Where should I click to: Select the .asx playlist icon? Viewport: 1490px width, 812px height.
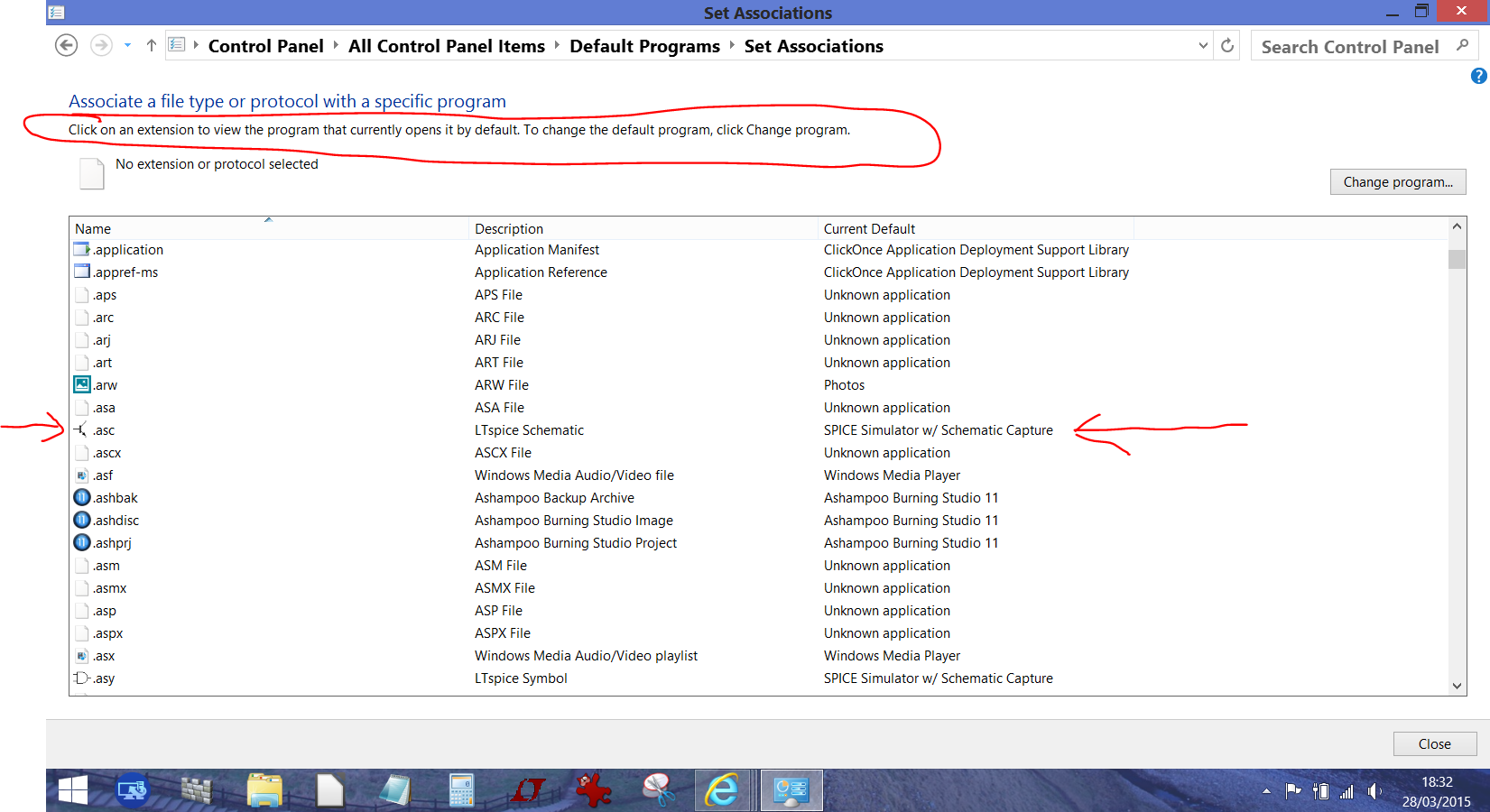click(x=82, y=656)
